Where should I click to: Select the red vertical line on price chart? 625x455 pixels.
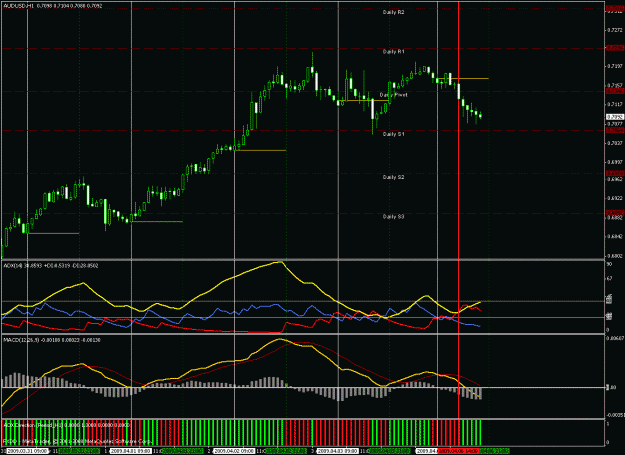coord(458,129)
